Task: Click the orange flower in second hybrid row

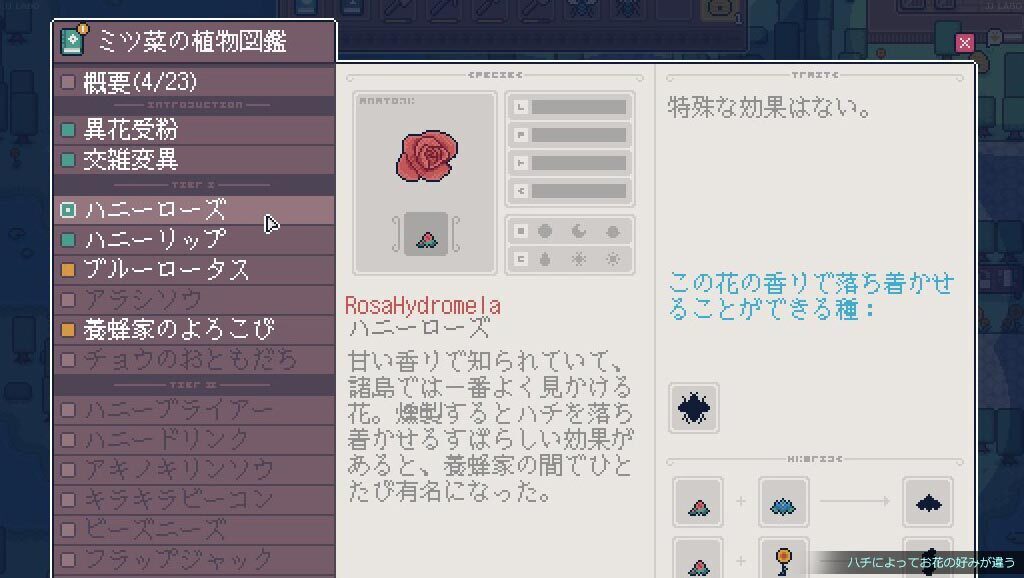Action: pos(783,558)
